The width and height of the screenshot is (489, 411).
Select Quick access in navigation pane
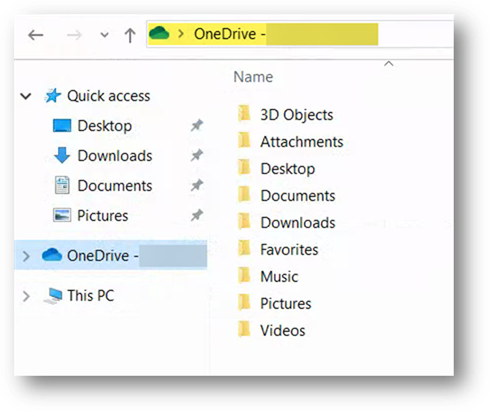(109, 96)
